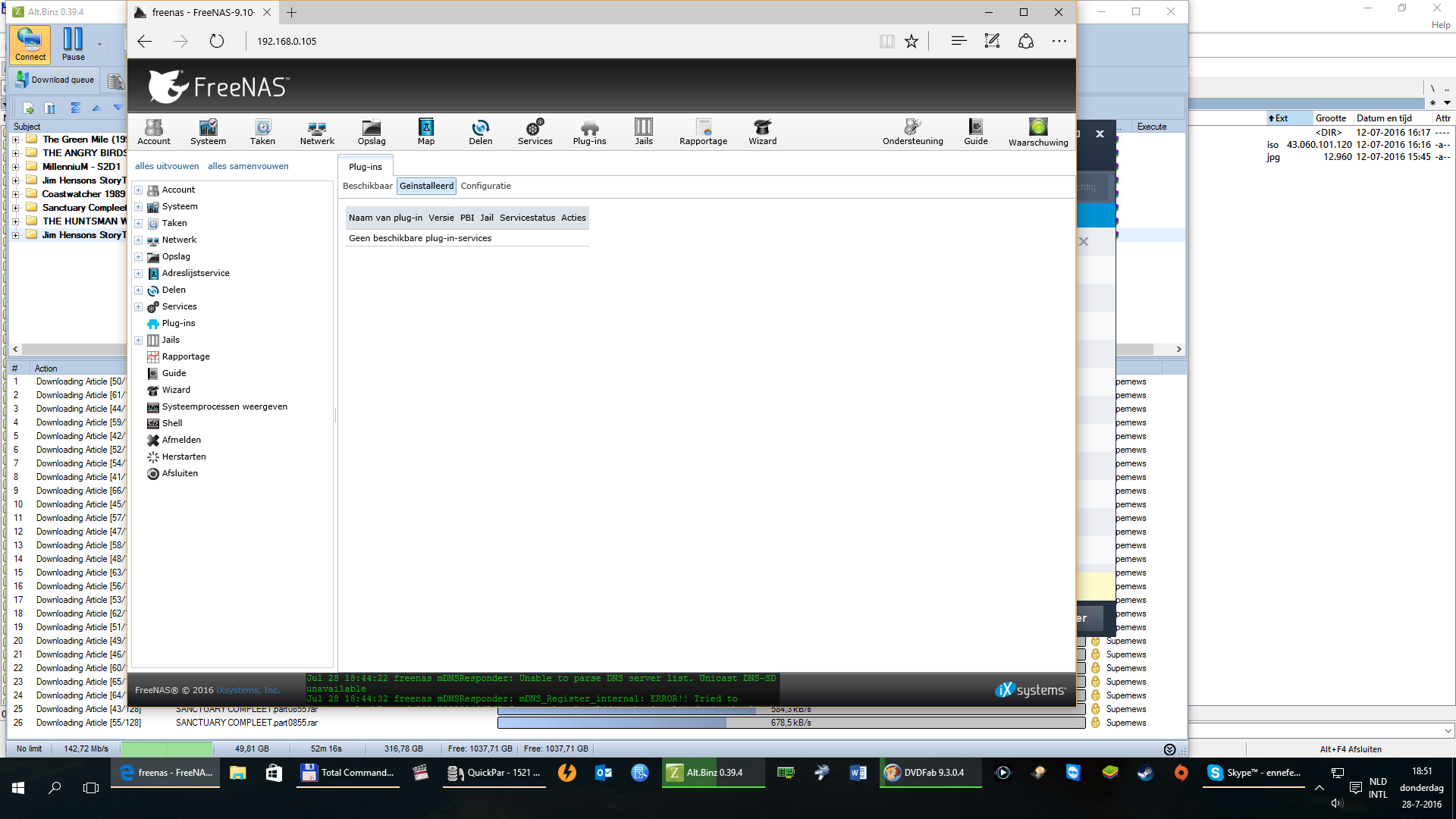1456x819 pixels.
Task: Open the Guide toolbar icon
Action: coord(975,131)
